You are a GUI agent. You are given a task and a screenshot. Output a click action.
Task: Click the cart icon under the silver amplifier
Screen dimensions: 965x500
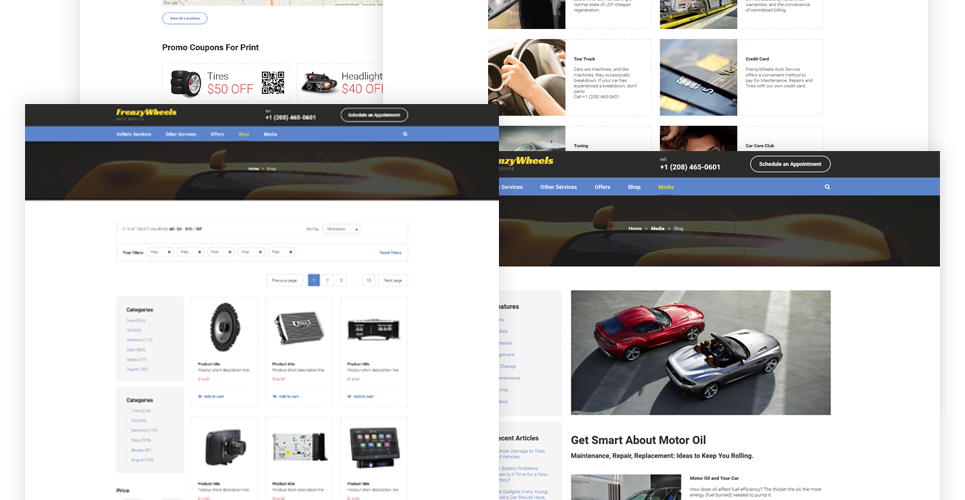pyautogui.click(x=274, y=397)
